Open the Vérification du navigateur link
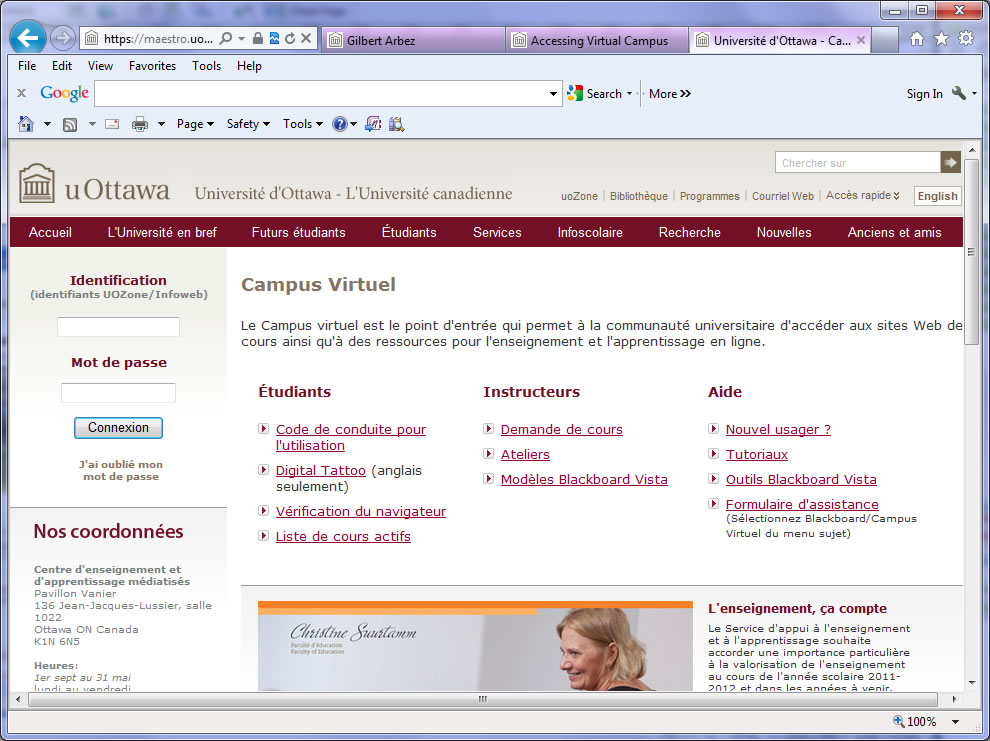990x741 pixels. coord(361,511)
